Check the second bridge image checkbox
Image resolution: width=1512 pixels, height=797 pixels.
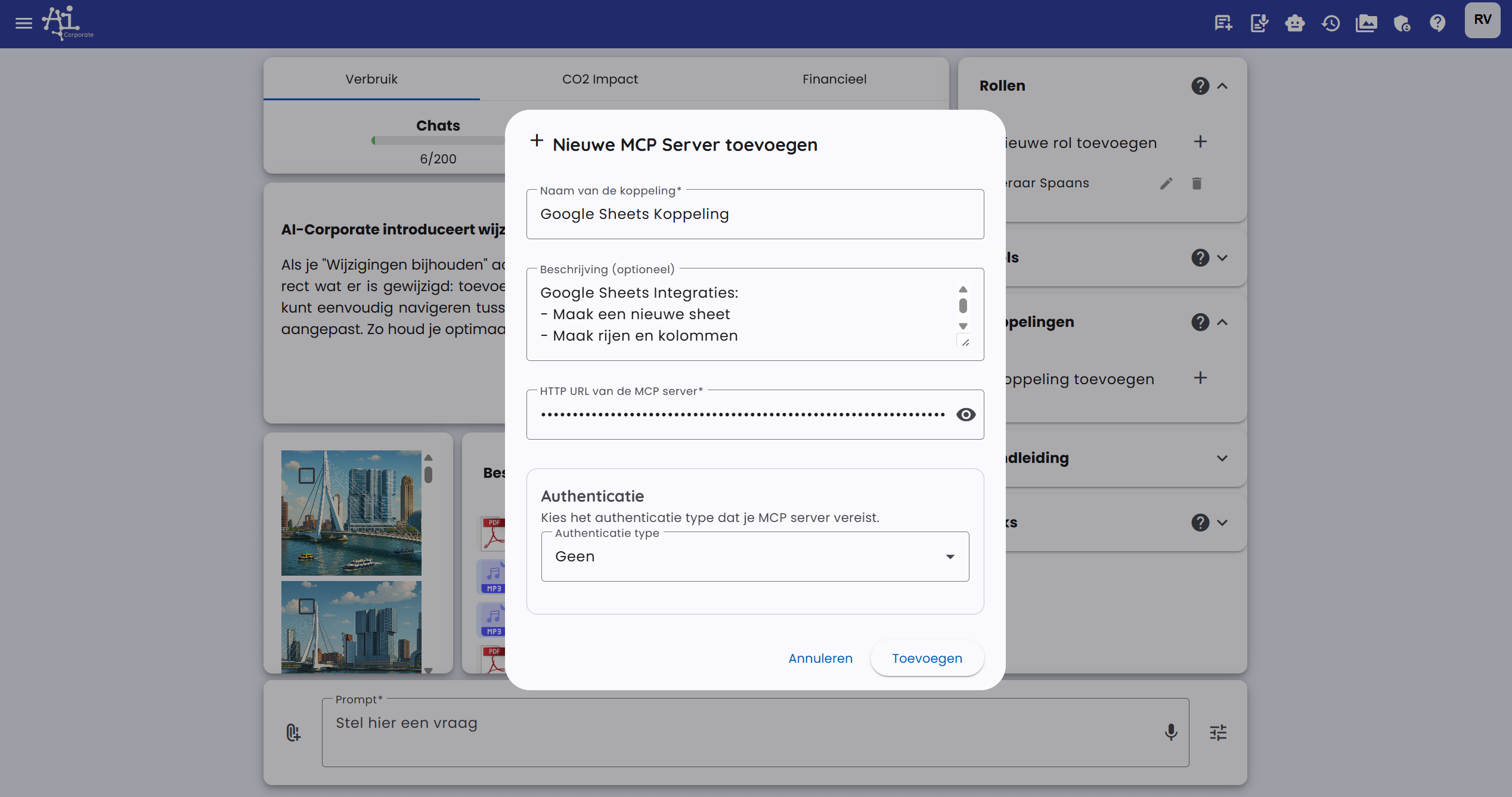click(306, 606)
